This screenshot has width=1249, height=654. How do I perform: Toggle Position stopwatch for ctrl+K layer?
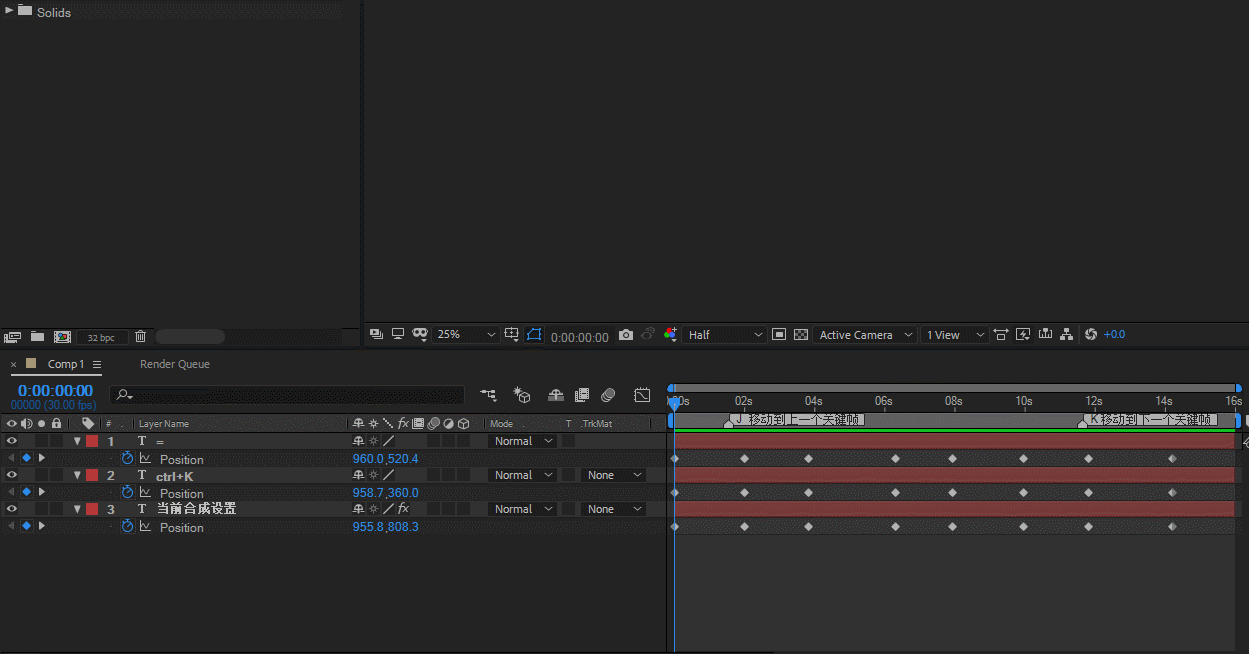point(127,492)
